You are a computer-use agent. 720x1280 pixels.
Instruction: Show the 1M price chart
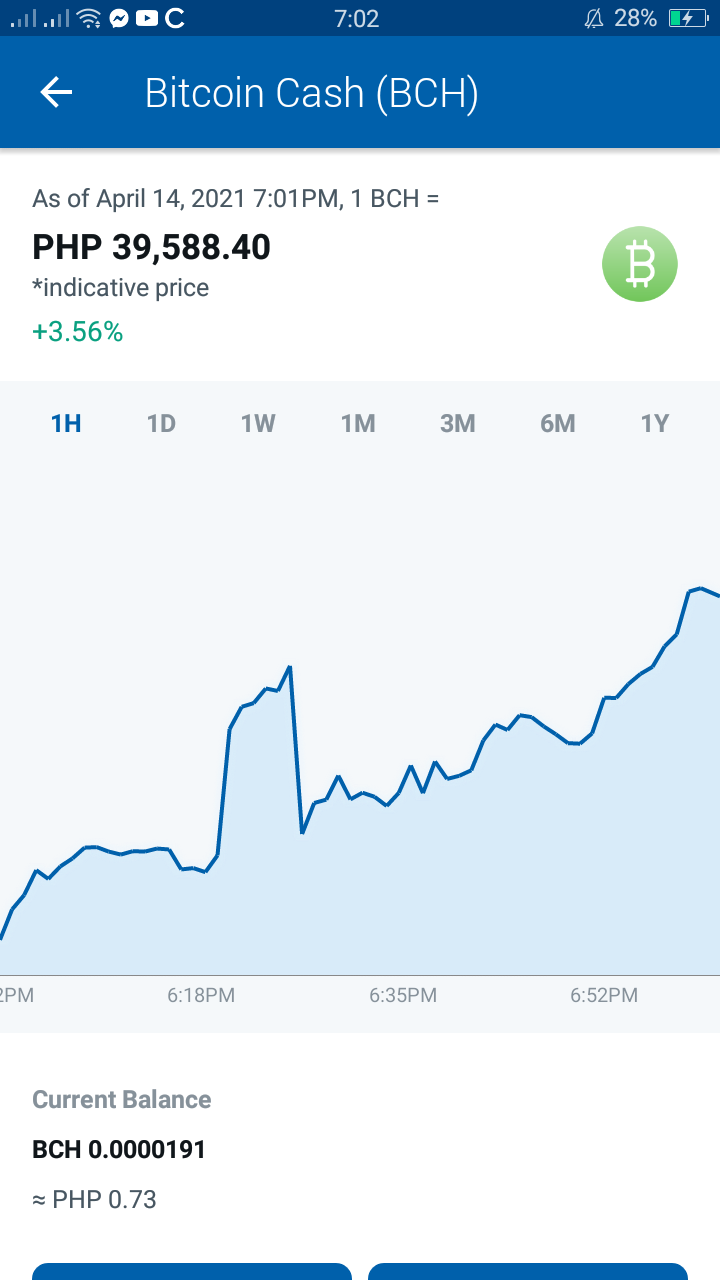point(358,424)
